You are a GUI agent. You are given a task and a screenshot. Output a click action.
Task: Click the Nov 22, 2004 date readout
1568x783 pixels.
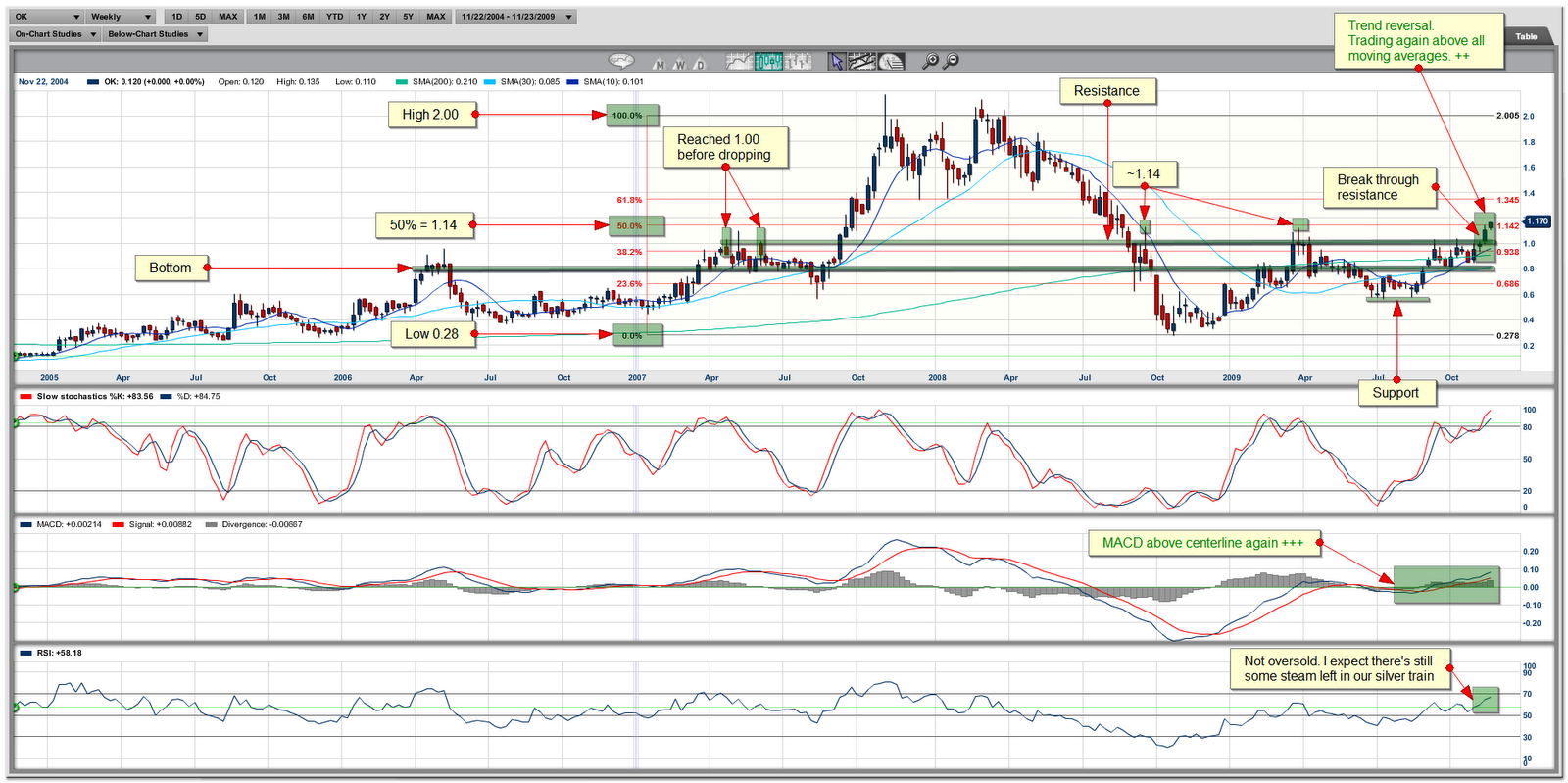click(x=43, y=82)
